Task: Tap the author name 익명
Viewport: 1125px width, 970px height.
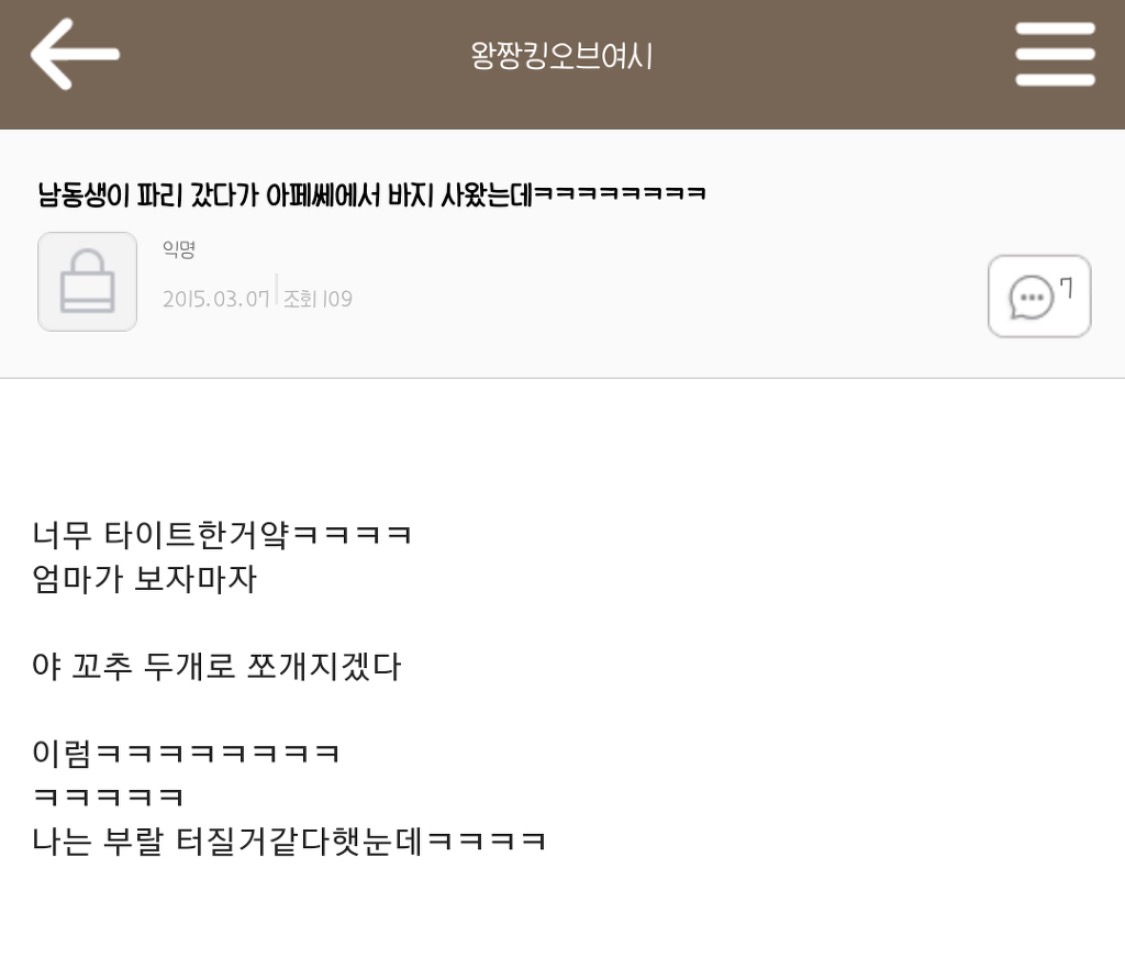Action: pyautogui.click(x=179, y=249)
